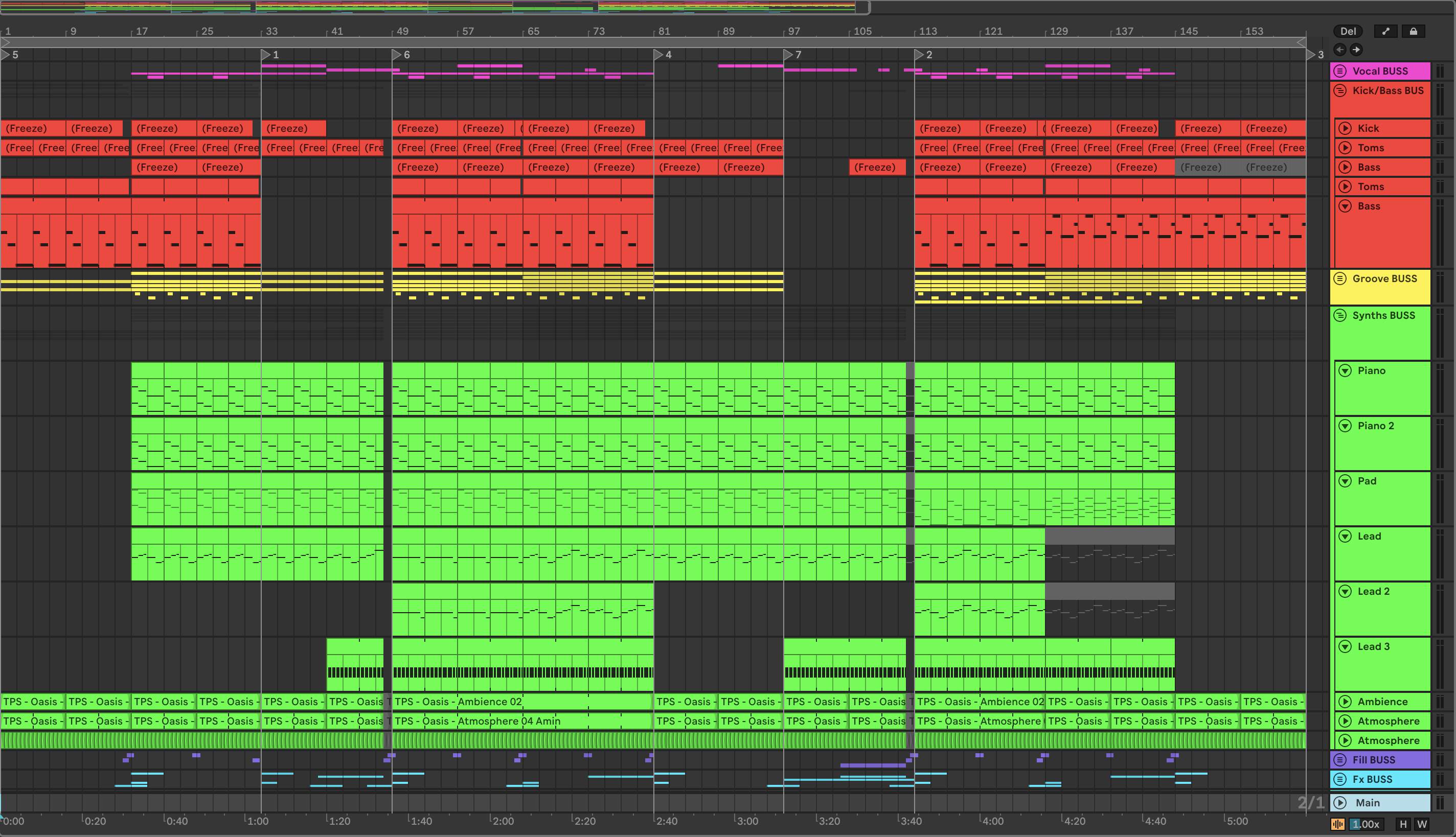The image size is (1456, 837).
Task: Collapse the Vocal BUSS group track
Action: (1340, 71)
